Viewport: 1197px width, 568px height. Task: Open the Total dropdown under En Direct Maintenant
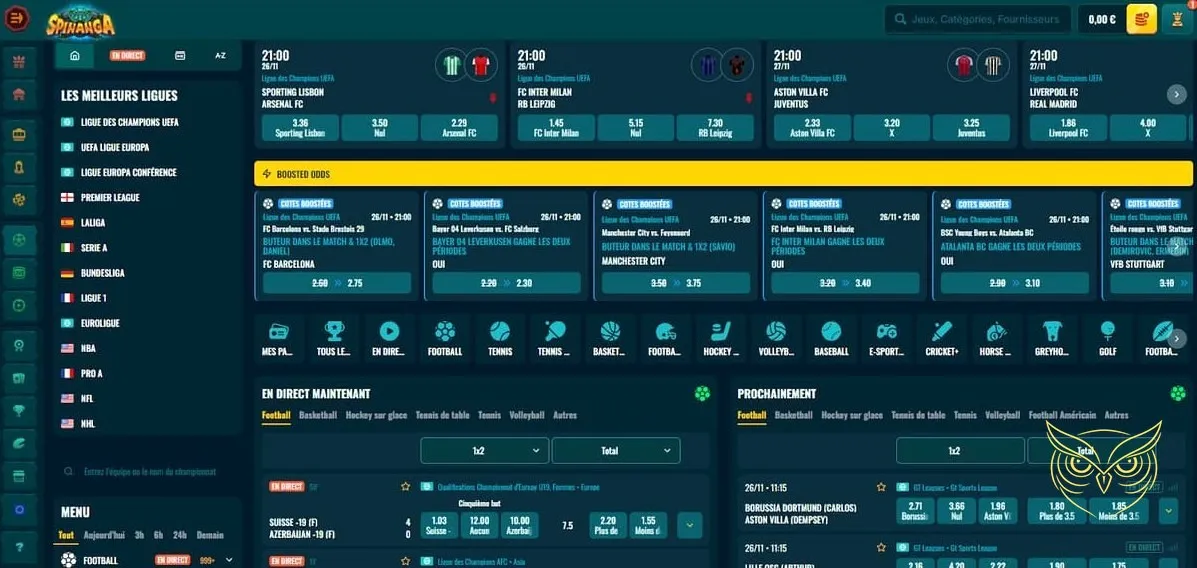615,450
